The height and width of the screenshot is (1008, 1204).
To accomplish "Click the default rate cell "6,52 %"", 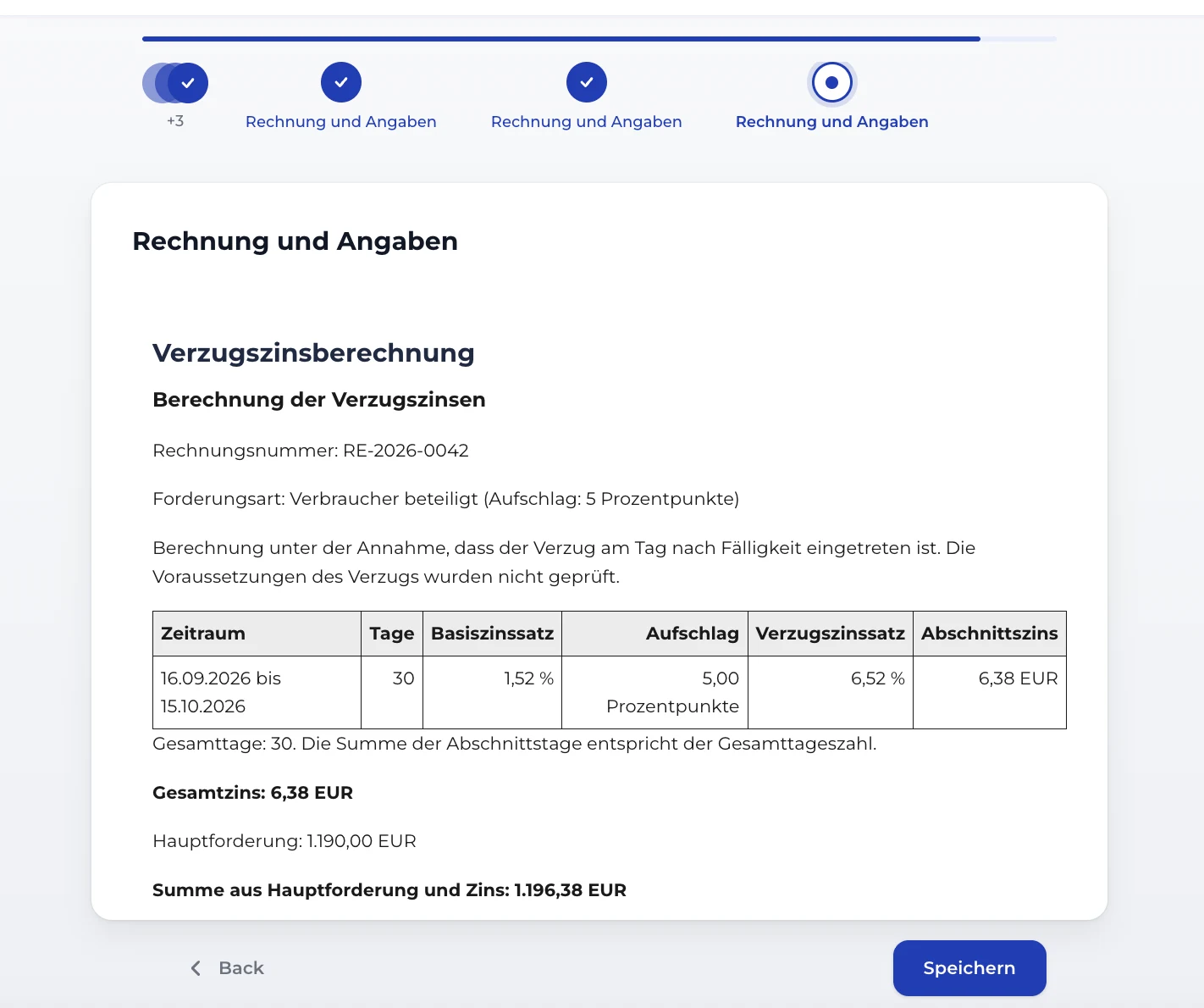I will tap(831, 692).
